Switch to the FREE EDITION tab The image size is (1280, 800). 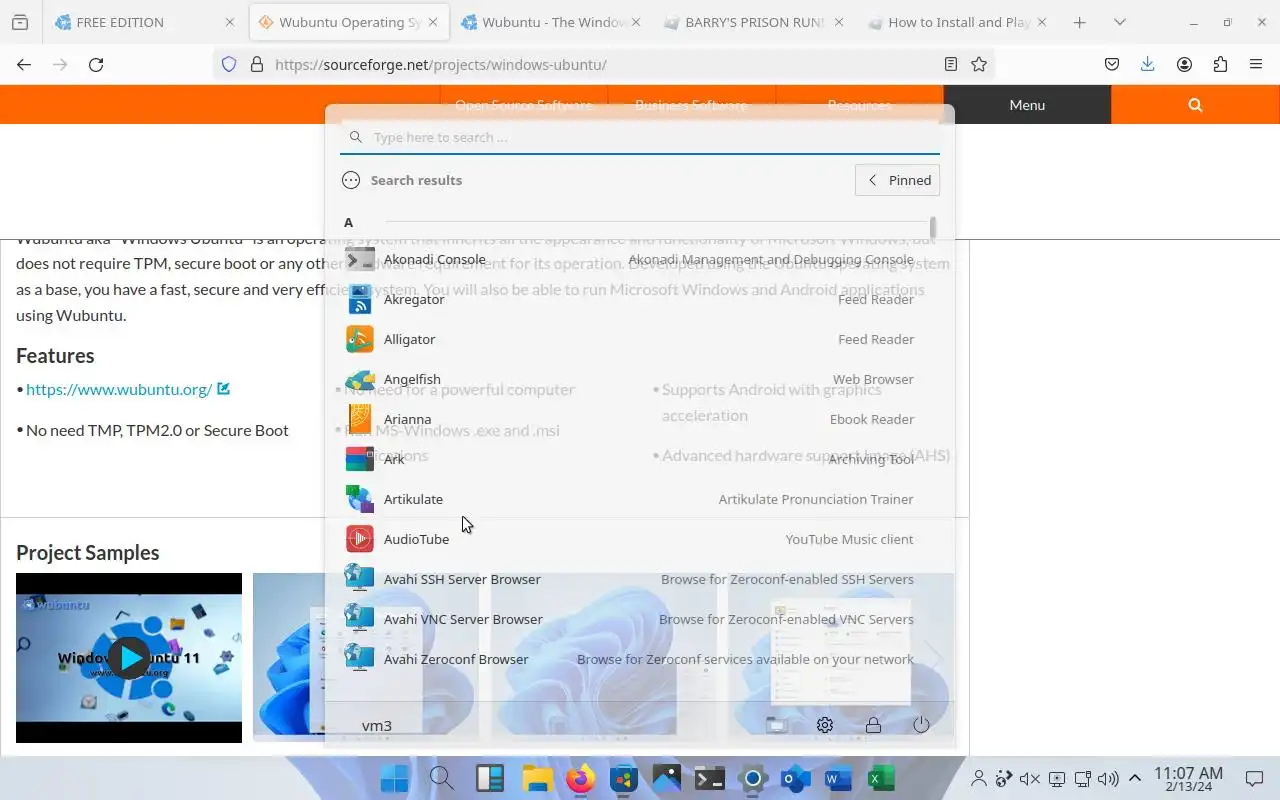pos(145,22)
